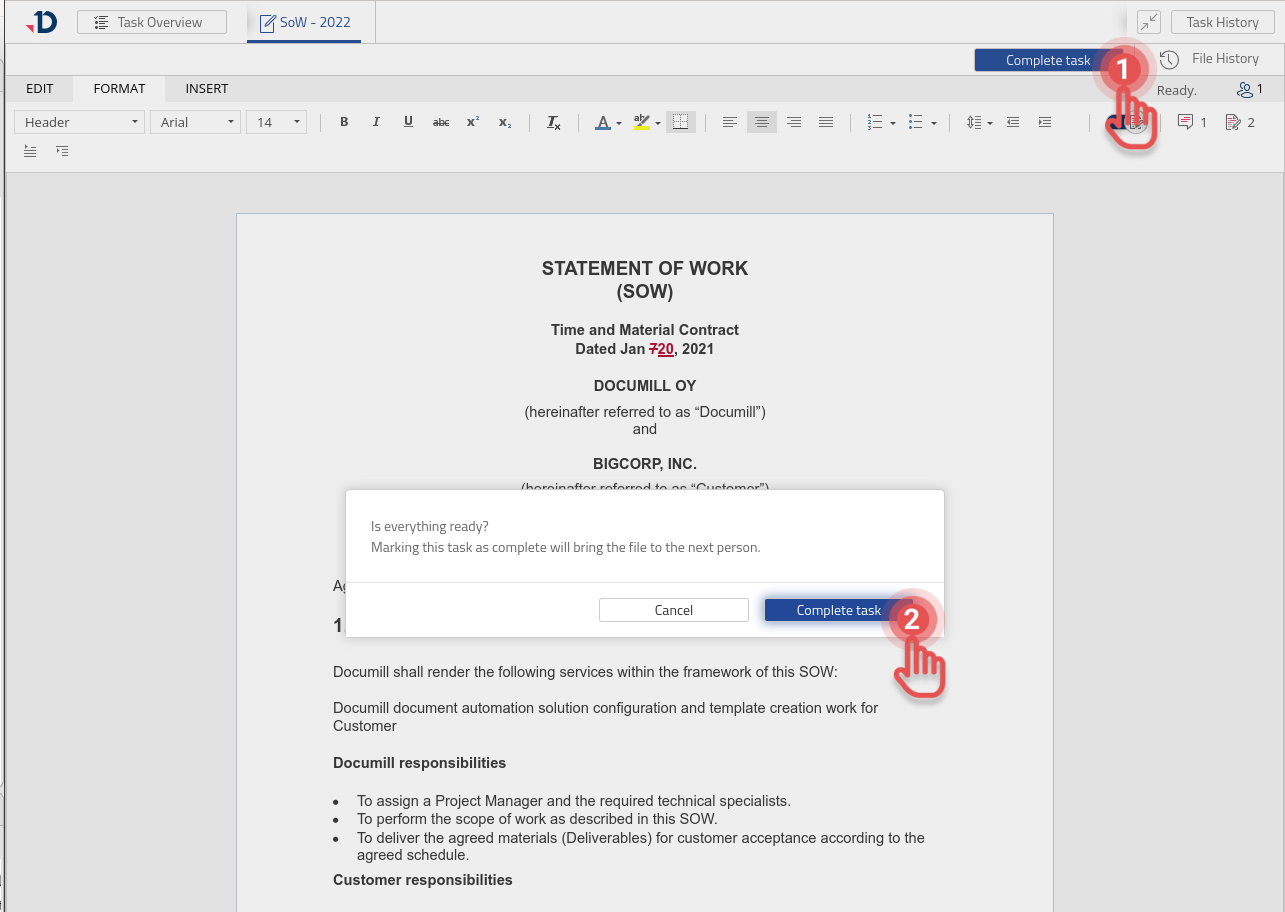
Task: Switch to the INSERT tab
Action: point(207,89)
